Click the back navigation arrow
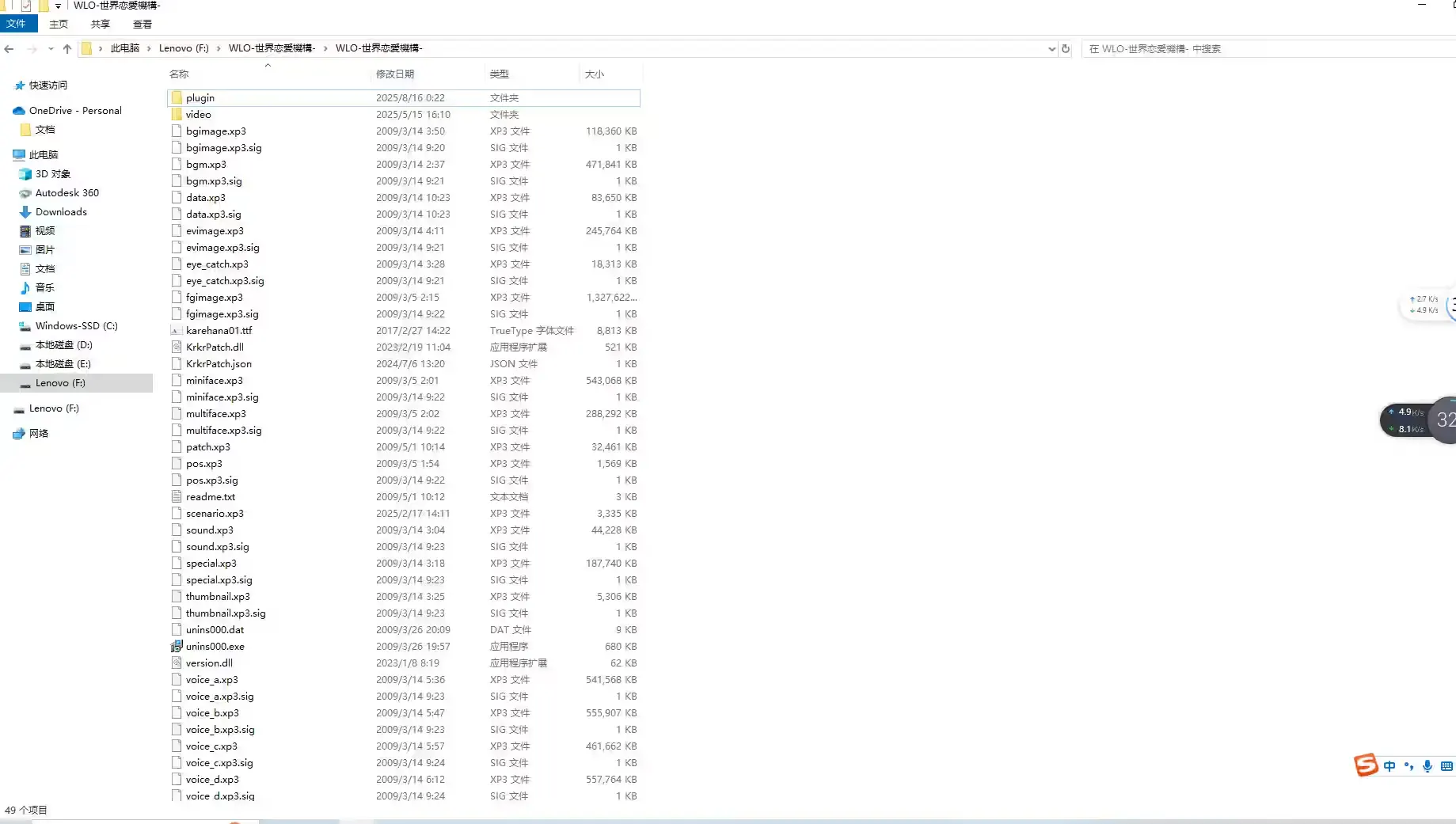Screen dimensions: 1456x824 [10, 49]
